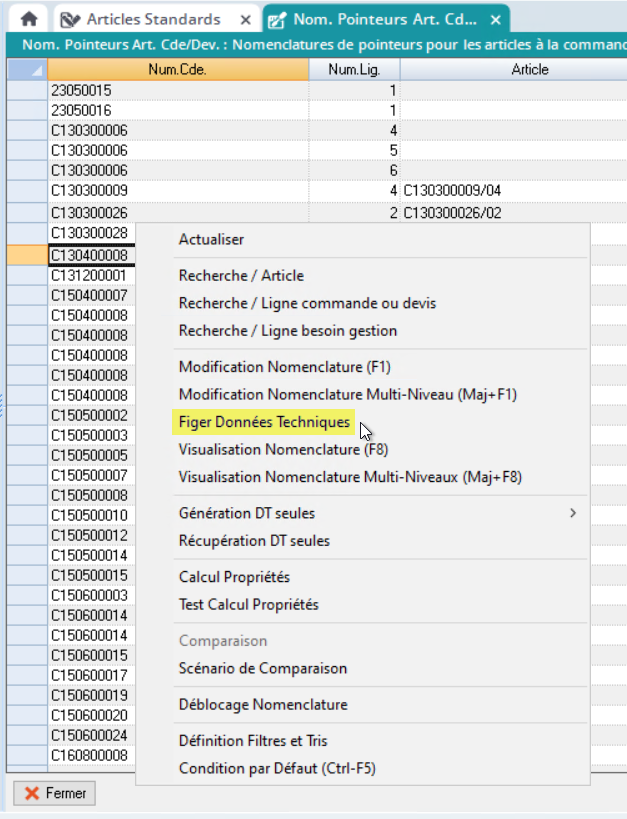Click the red X Fermer button

[55, 793]
